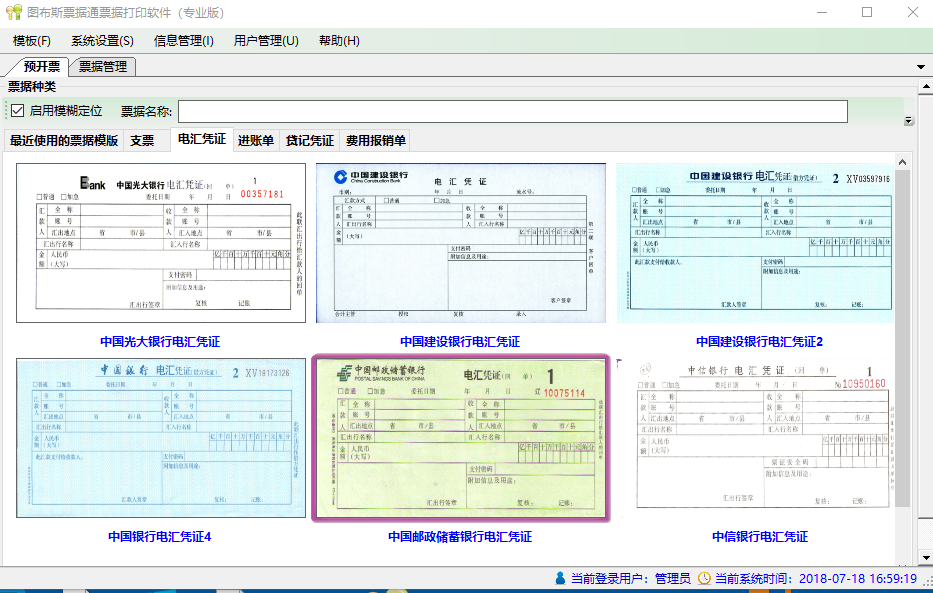The width and height of the screenshot is (933, 593).
Task: Click the app logo icon in title bar
Action: click(x=13, y=13)
